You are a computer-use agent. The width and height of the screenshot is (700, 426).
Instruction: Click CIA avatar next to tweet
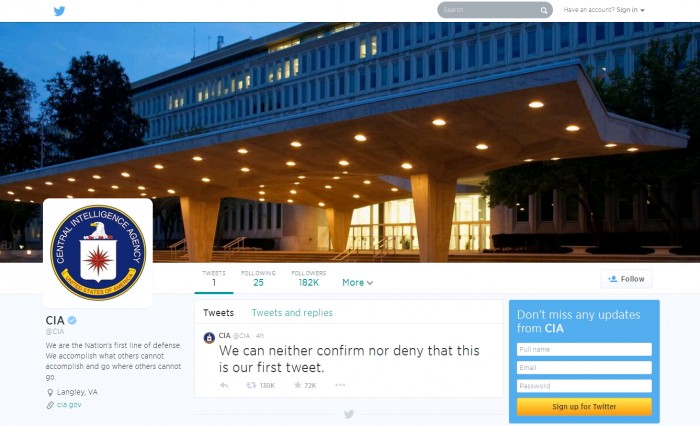[x=209, y=338]
